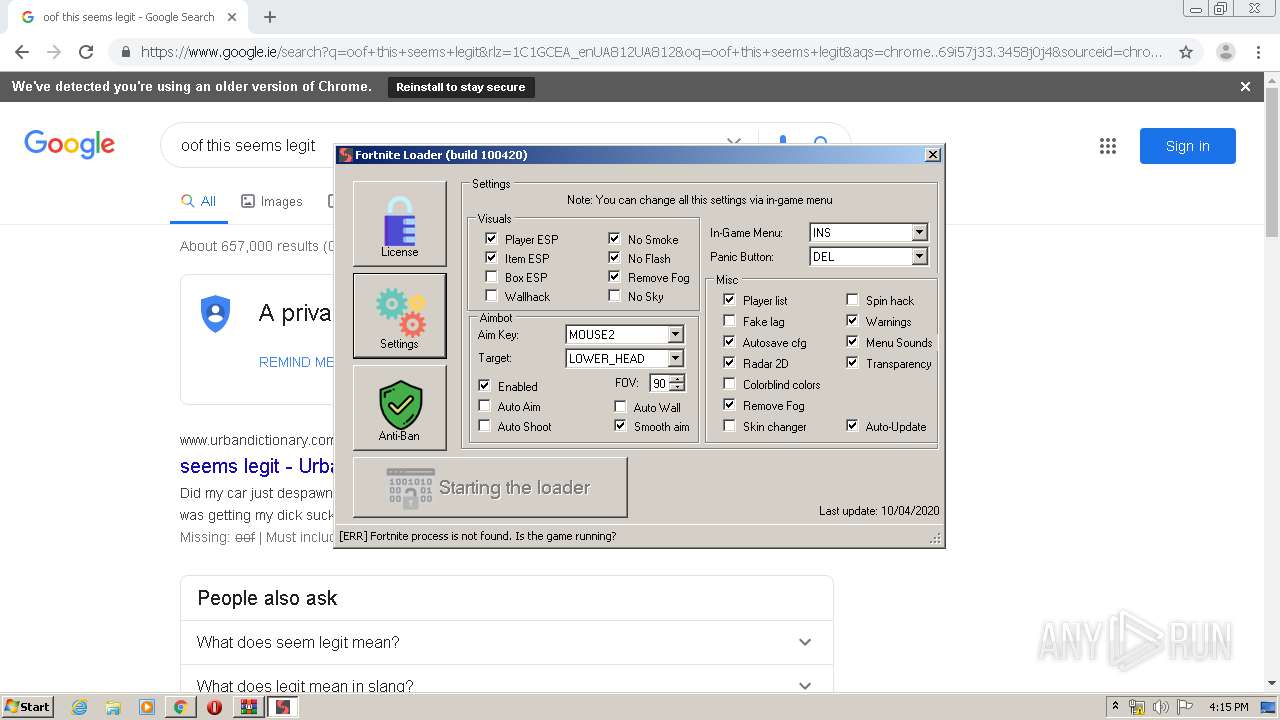Viewport: 1280px width, 720px height.
Task: Click the page address bar URL
Action: tap(651, 52)
